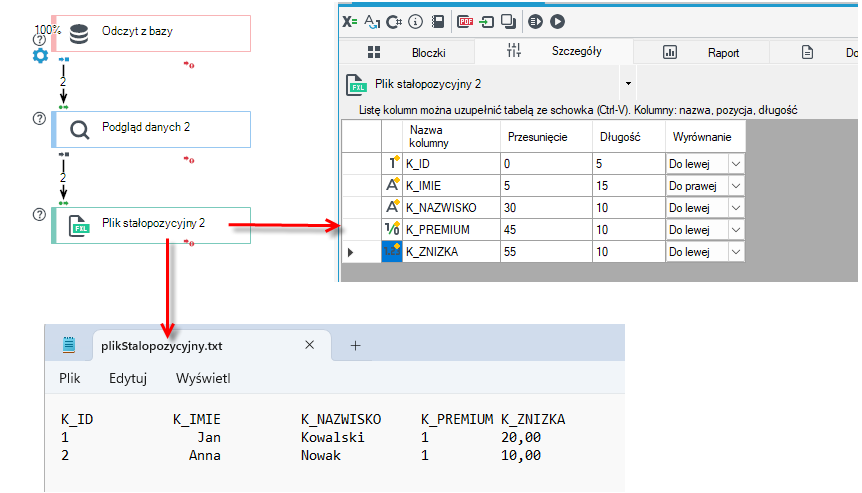Screen dimensions: 862x493
Task: Close the plikStalopozycyjny.txt tab
Action: [310, 345]
